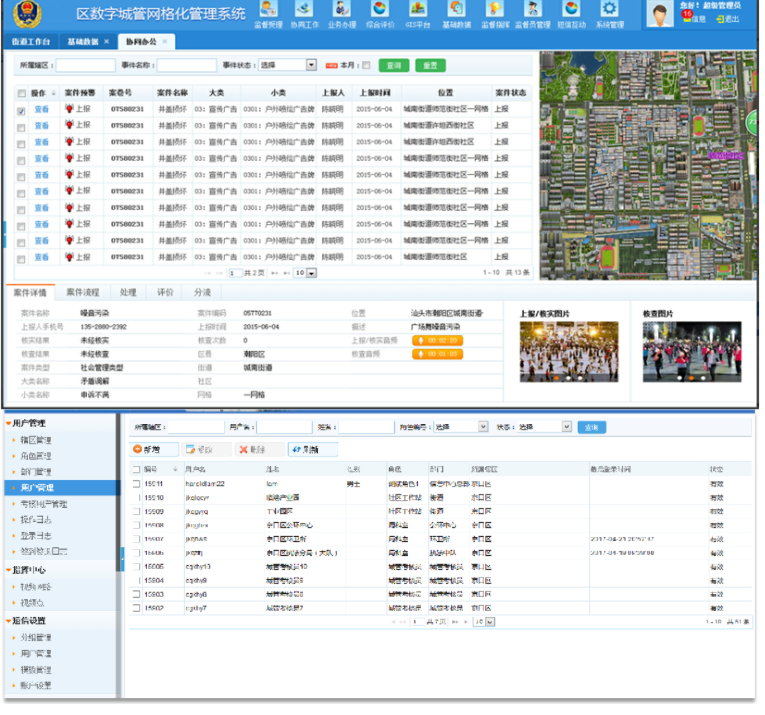This screenshot has width=765, height=715.
Task: Click the 事件名称 input field
Action: (x=186, y=65)
